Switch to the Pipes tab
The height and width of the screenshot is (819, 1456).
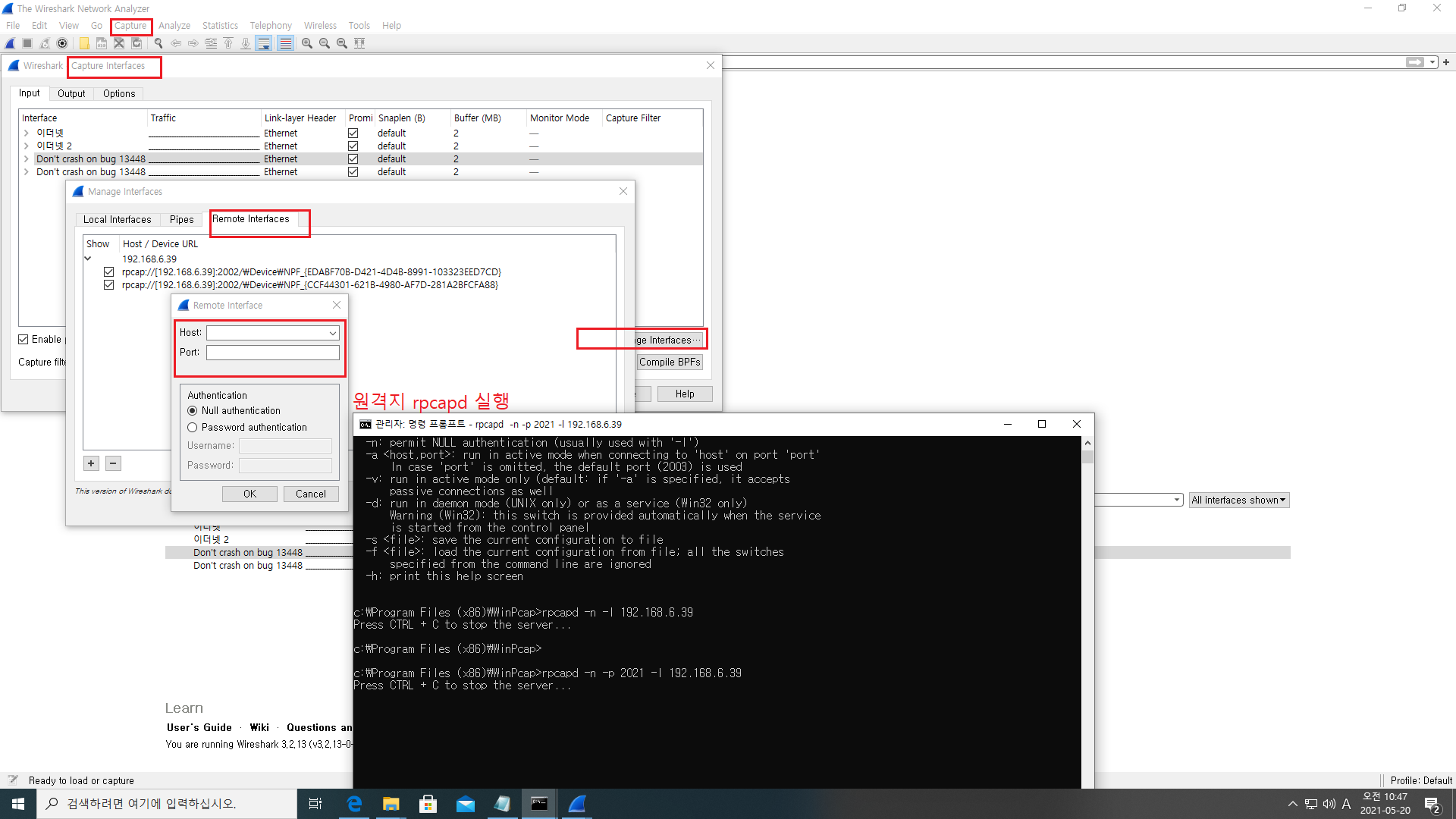coord(181,220)
